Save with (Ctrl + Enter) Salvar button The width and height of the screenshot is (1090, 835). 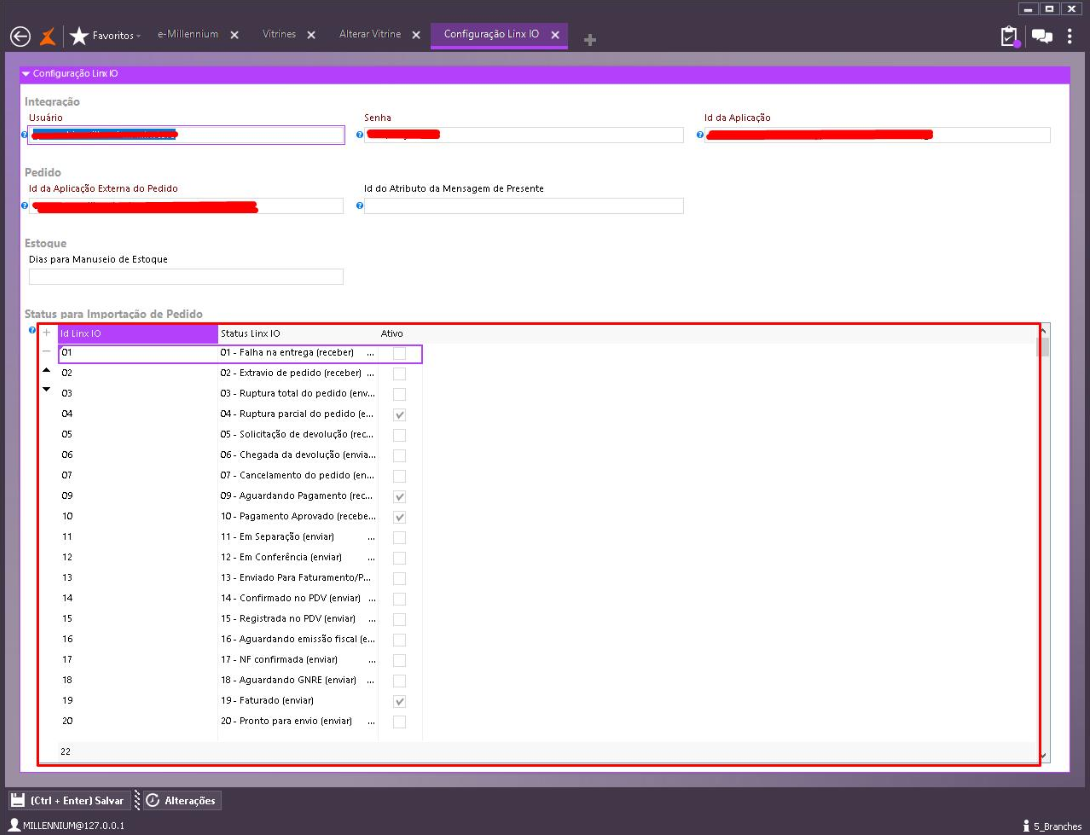(69, 800)
